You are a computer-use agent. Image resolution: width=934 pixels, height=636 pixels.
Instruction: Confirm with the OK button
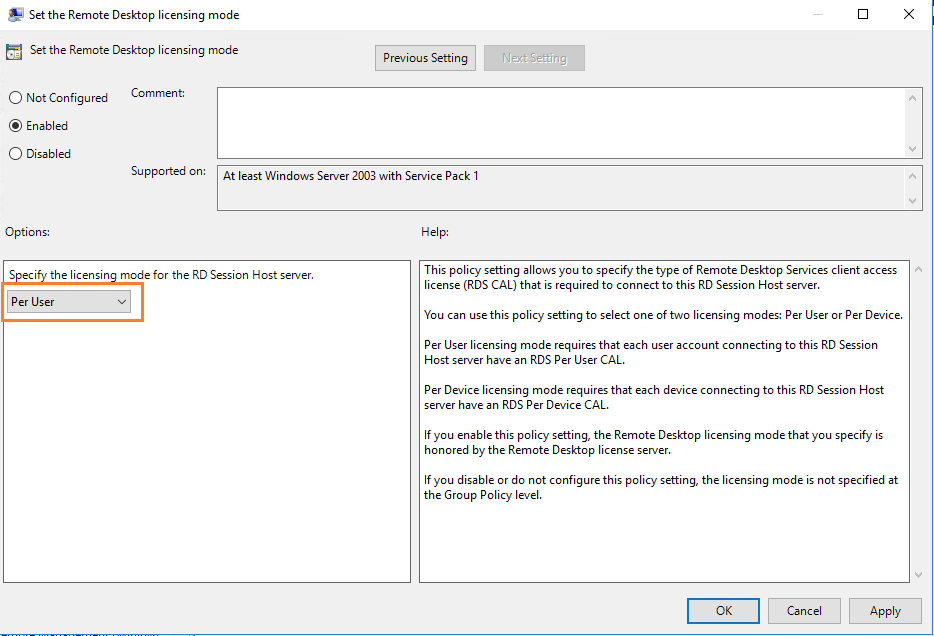[x=723, y=611]
